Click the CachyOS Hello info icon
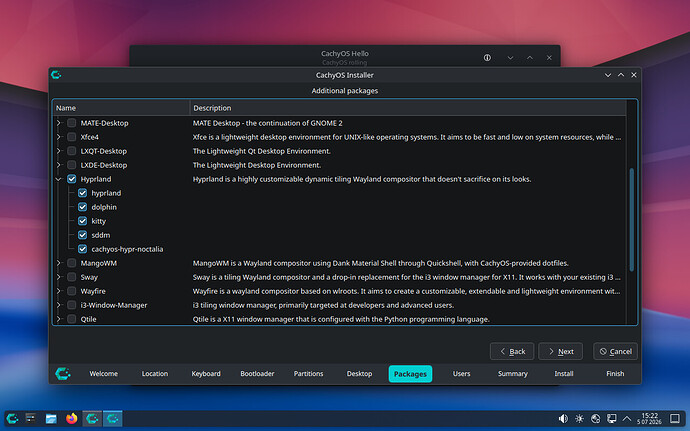Image resolution: width=690 pixels, height=431 pixels. pos(487,58)
